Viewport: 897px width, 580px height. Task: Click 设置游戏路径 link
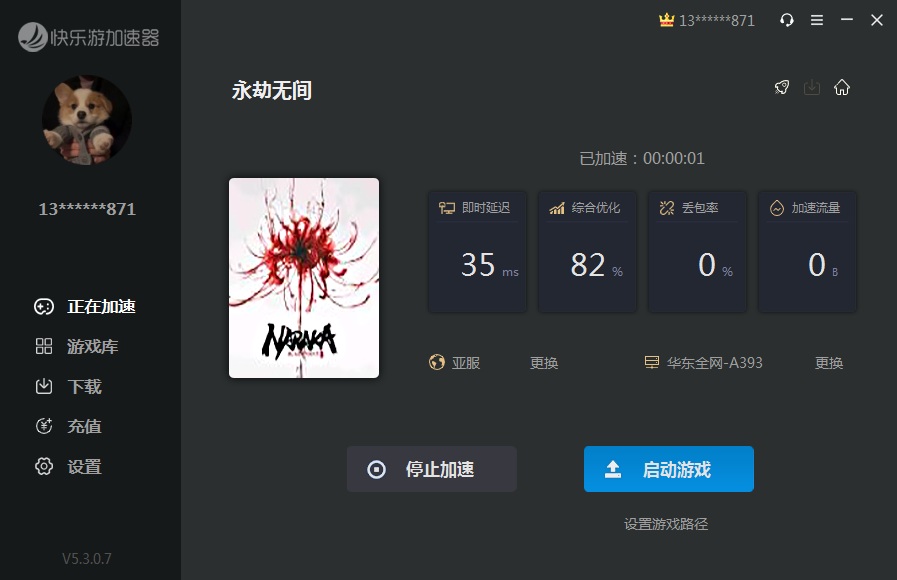point(666,524)
